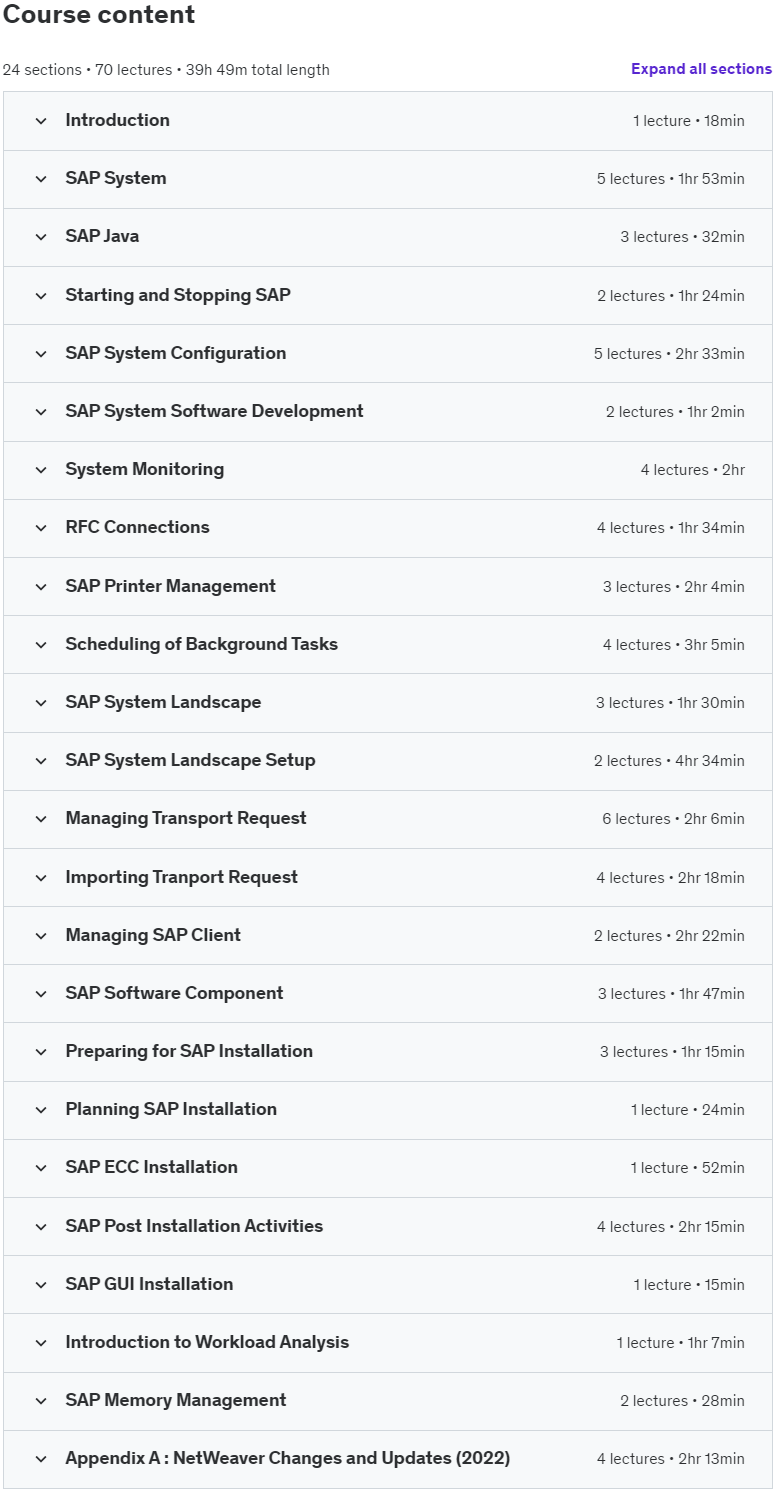This screenshot has width=776, height=1491.
Task: Expand SAP Memory Management chevron
Action: 41,1401
